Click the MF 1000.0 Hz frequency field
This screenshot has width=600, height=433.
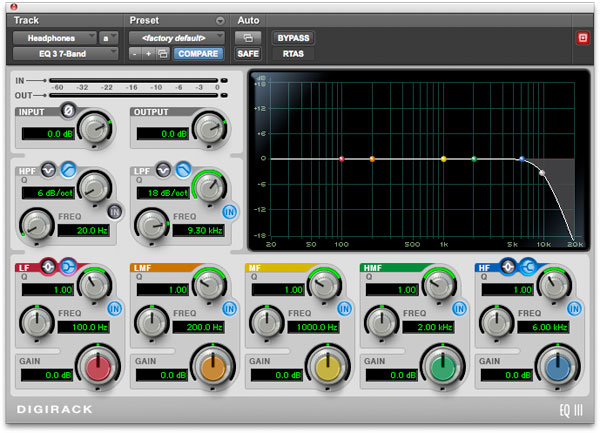click(313, 327)
